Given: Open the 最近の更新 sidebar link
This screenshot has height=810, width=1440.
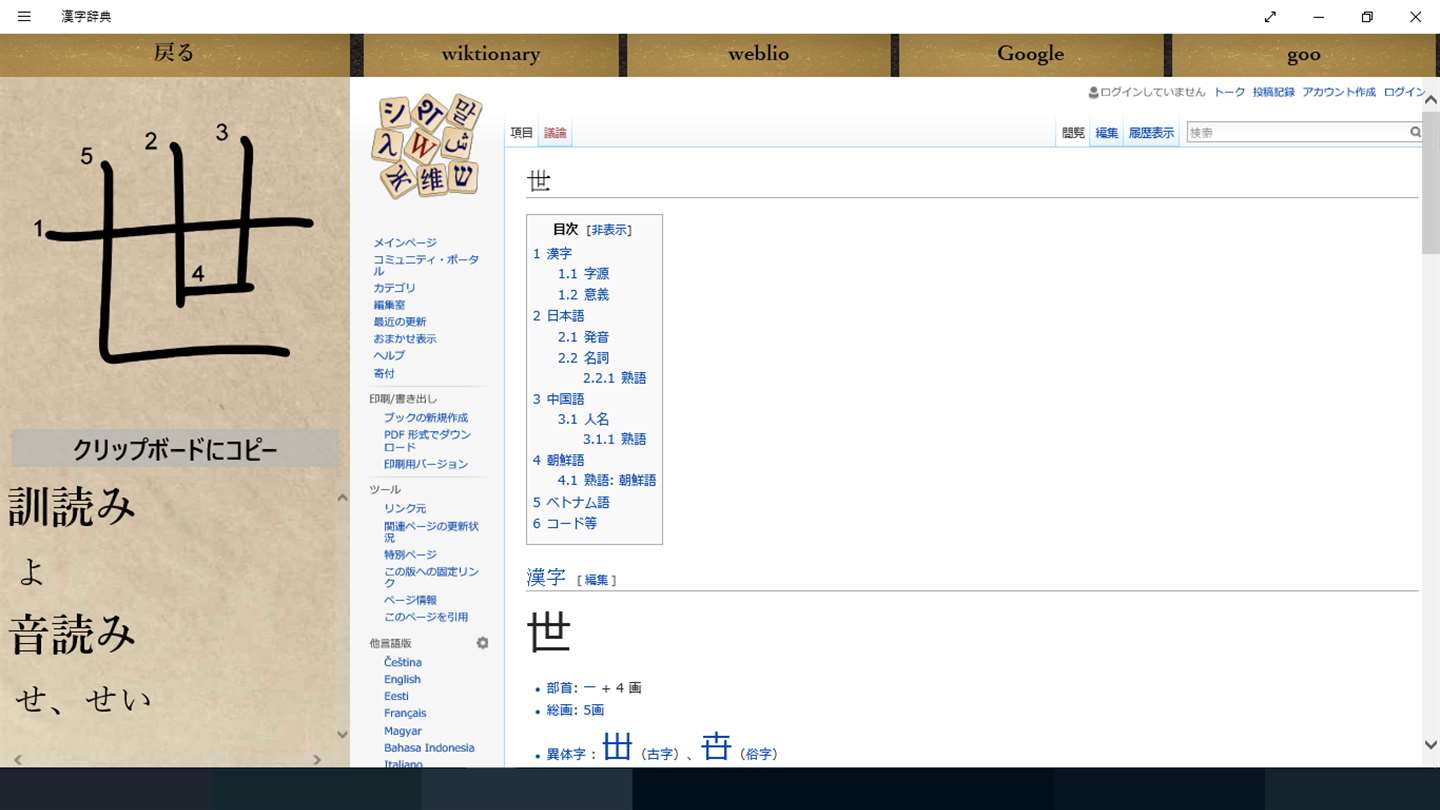Looking at the screenshot, I should (x=399, y=322).
